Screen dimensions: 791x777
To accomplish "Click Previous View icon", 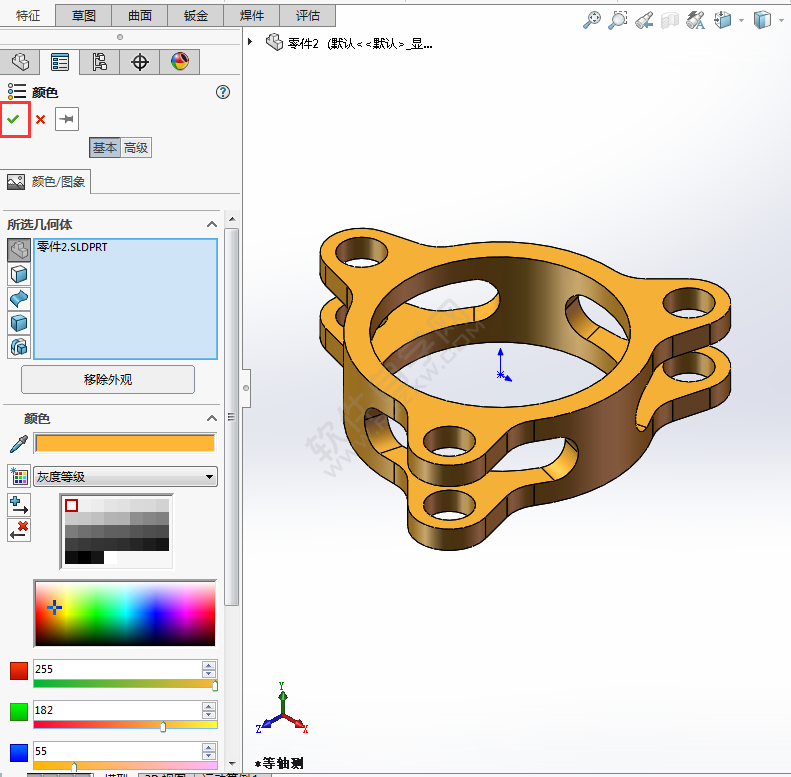I will point(644,20).
